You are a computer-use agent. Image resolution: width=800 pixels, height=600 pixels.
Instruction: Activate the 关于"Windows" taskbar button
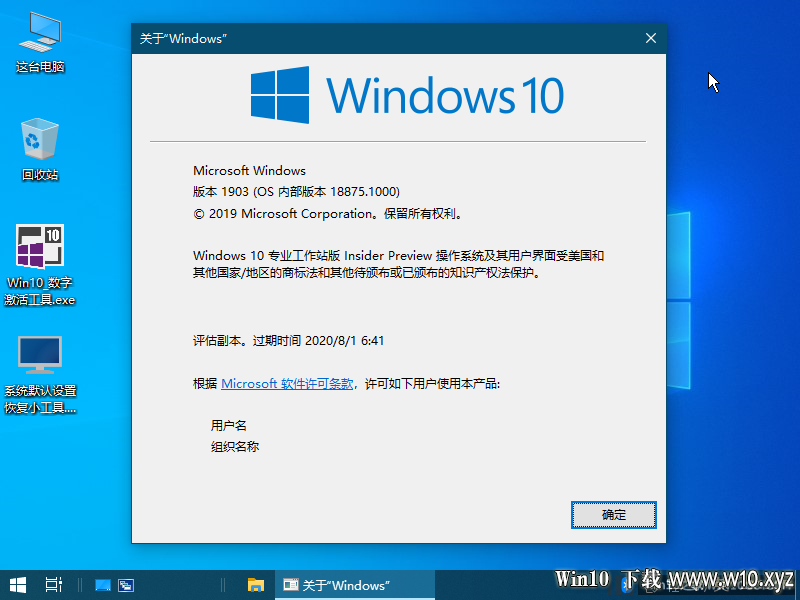tap(355, 585)
